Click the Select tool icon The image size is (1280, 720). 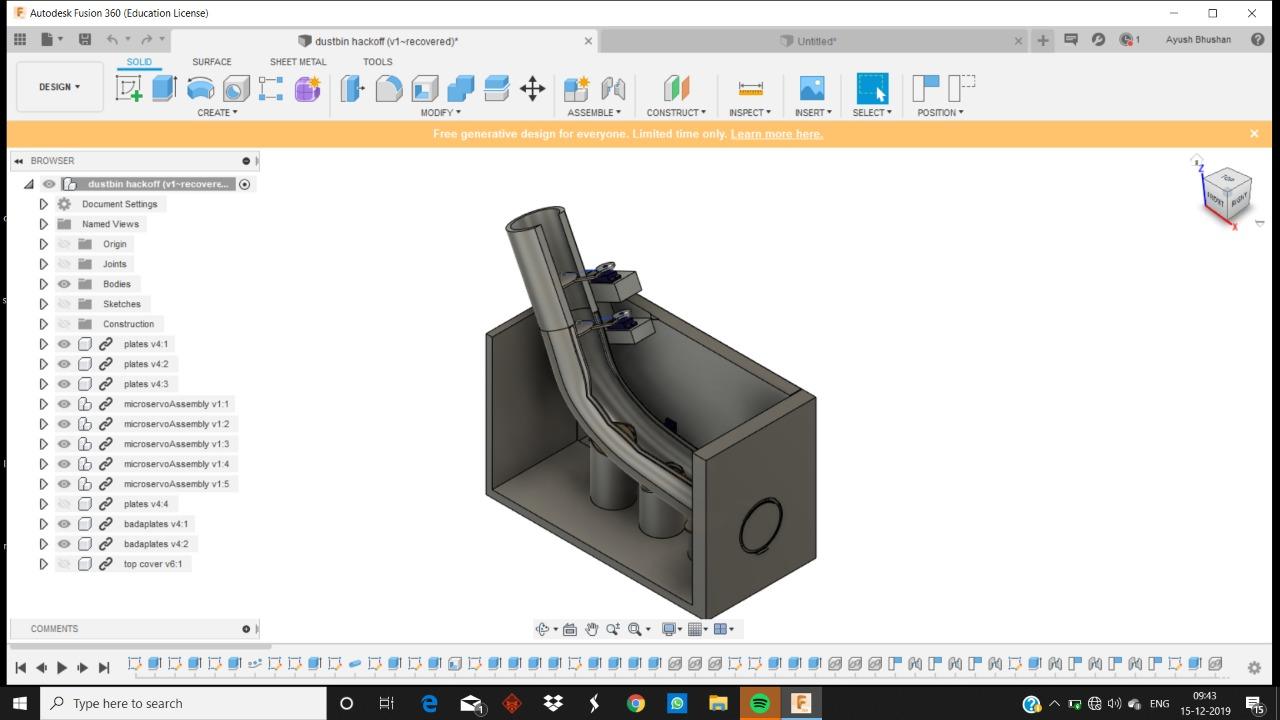(872, 88)
